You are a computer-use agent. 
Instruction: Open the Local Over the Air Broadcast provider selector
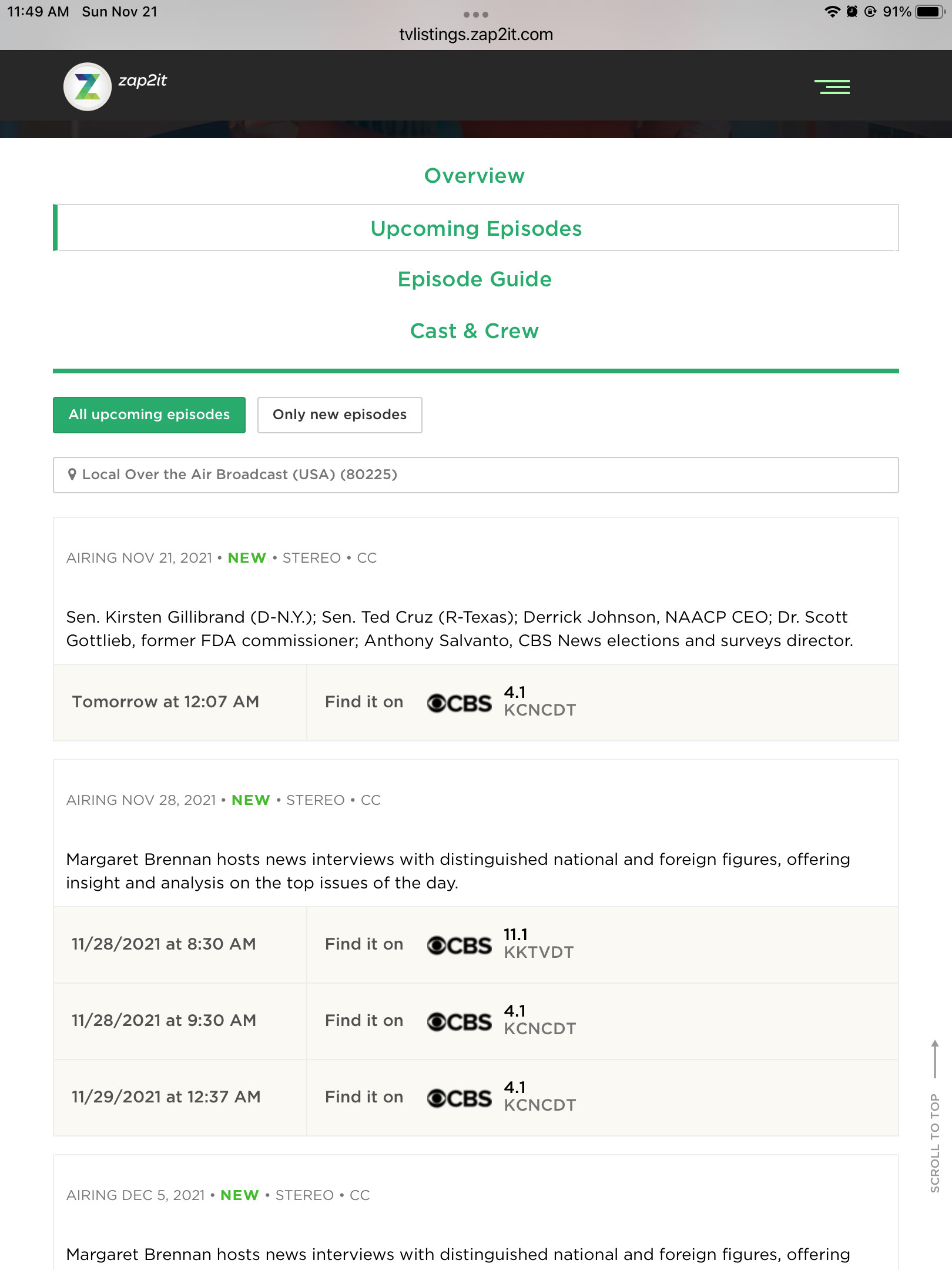click(x=475, y=475)
